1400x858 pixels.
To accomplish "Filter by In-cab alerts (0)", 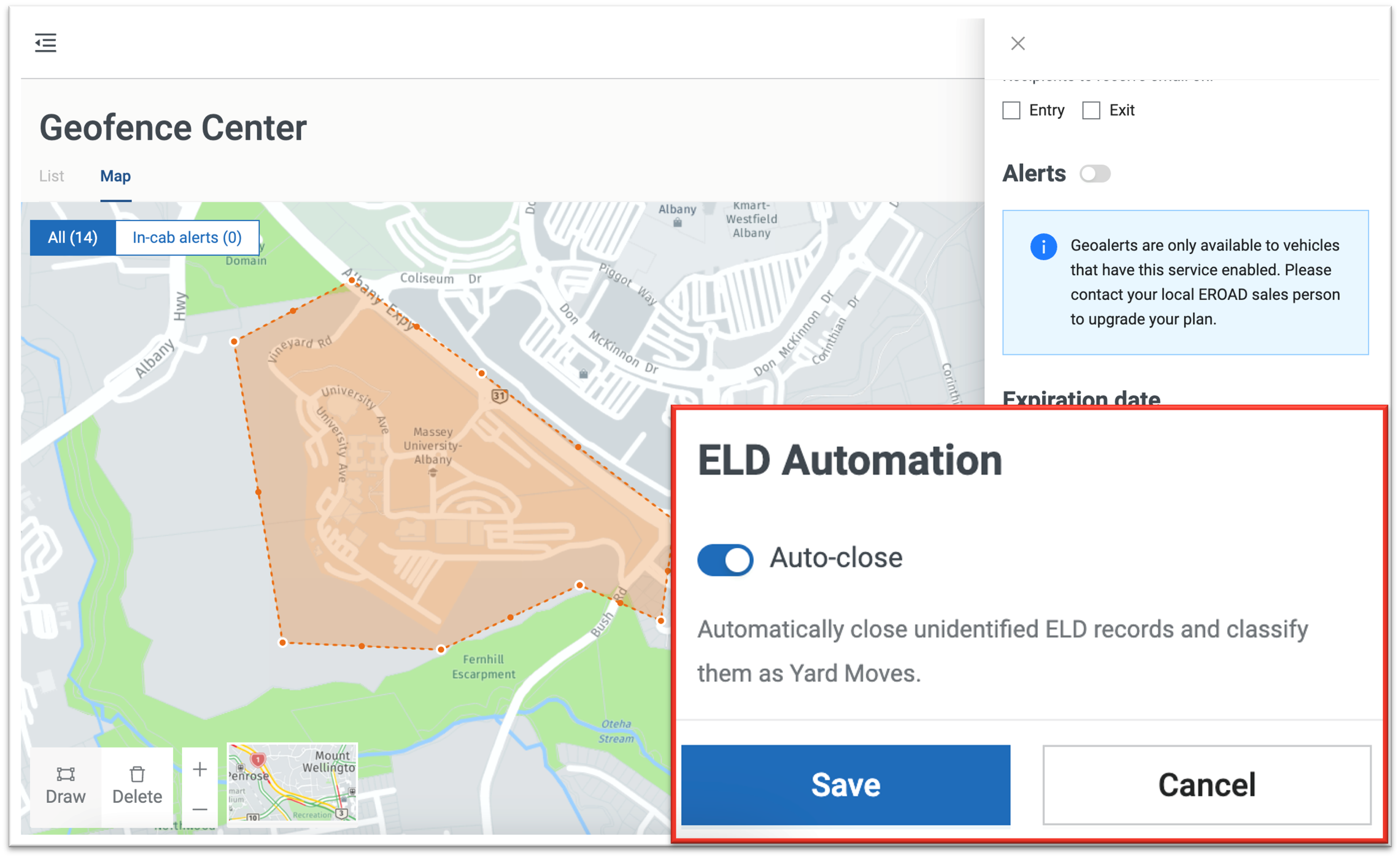I will [187, 237].
